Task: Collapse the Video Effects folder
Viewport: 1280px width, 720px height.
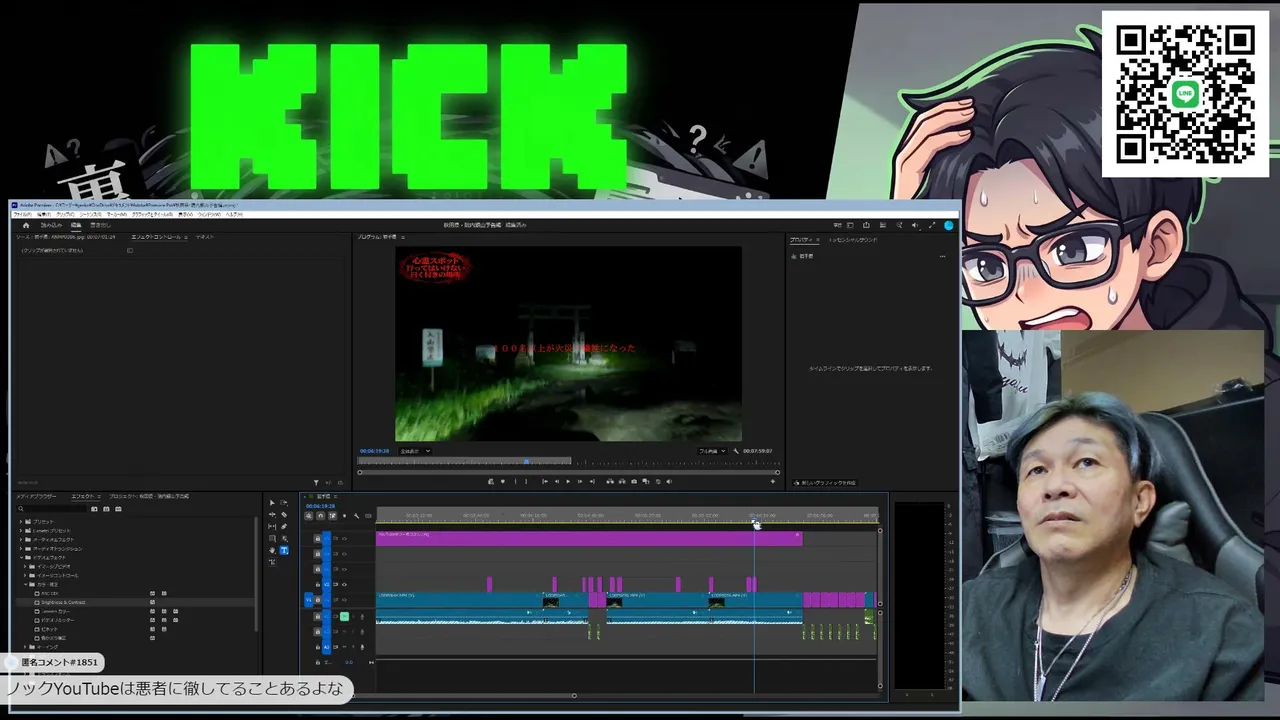Action: (21, 558)
